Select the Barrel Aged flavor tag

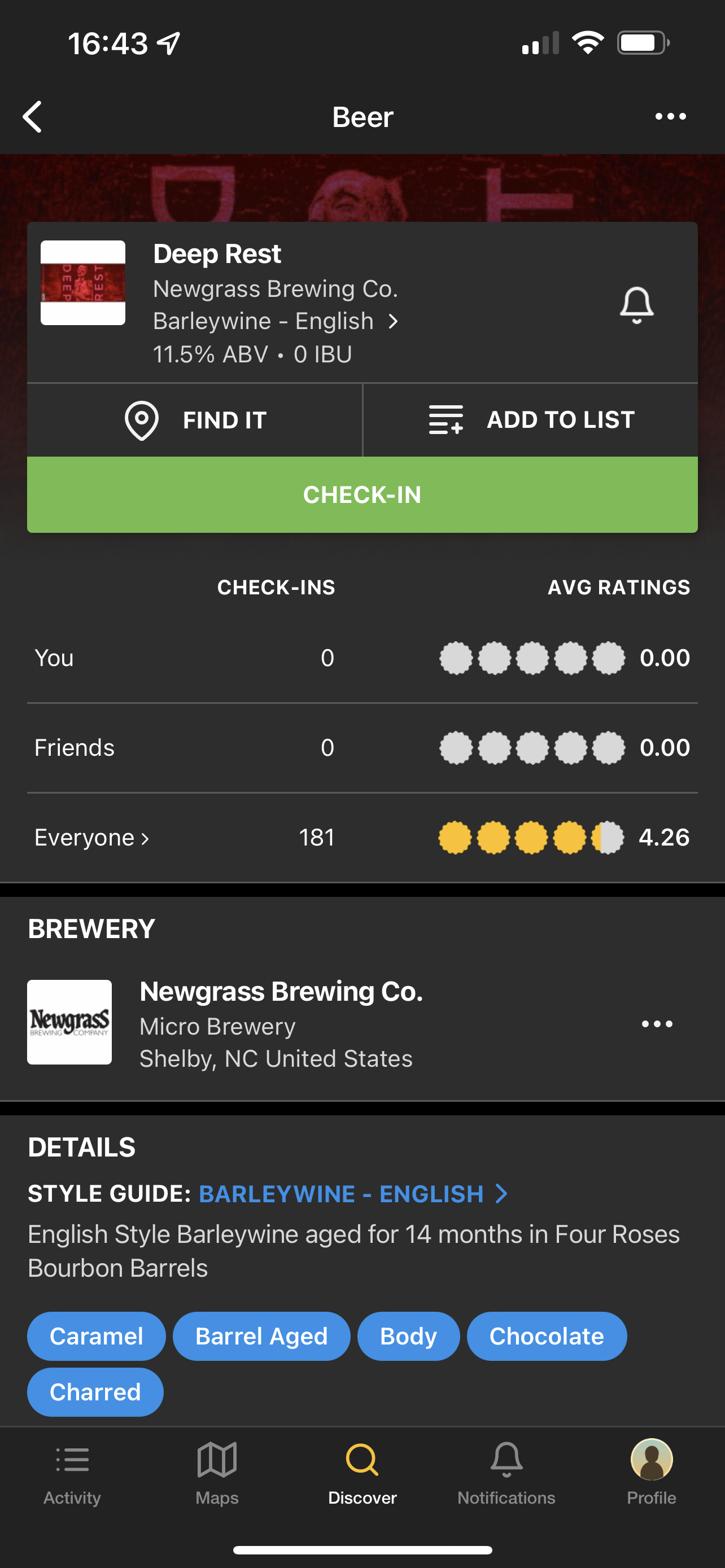262,1336
